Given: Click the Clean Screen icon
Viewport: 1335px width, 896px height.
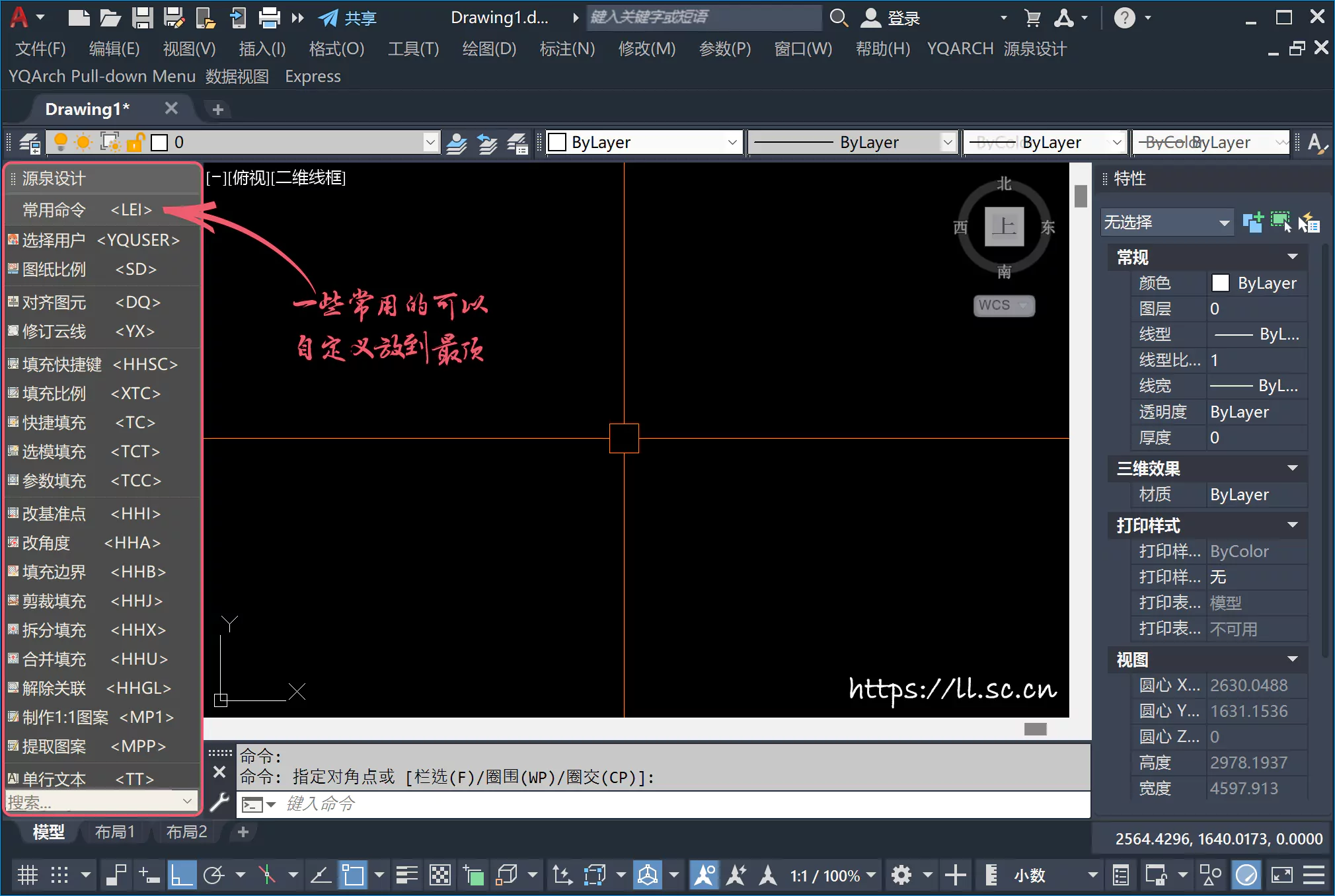Looking at the screenshot, I should tap(1281, 876).
